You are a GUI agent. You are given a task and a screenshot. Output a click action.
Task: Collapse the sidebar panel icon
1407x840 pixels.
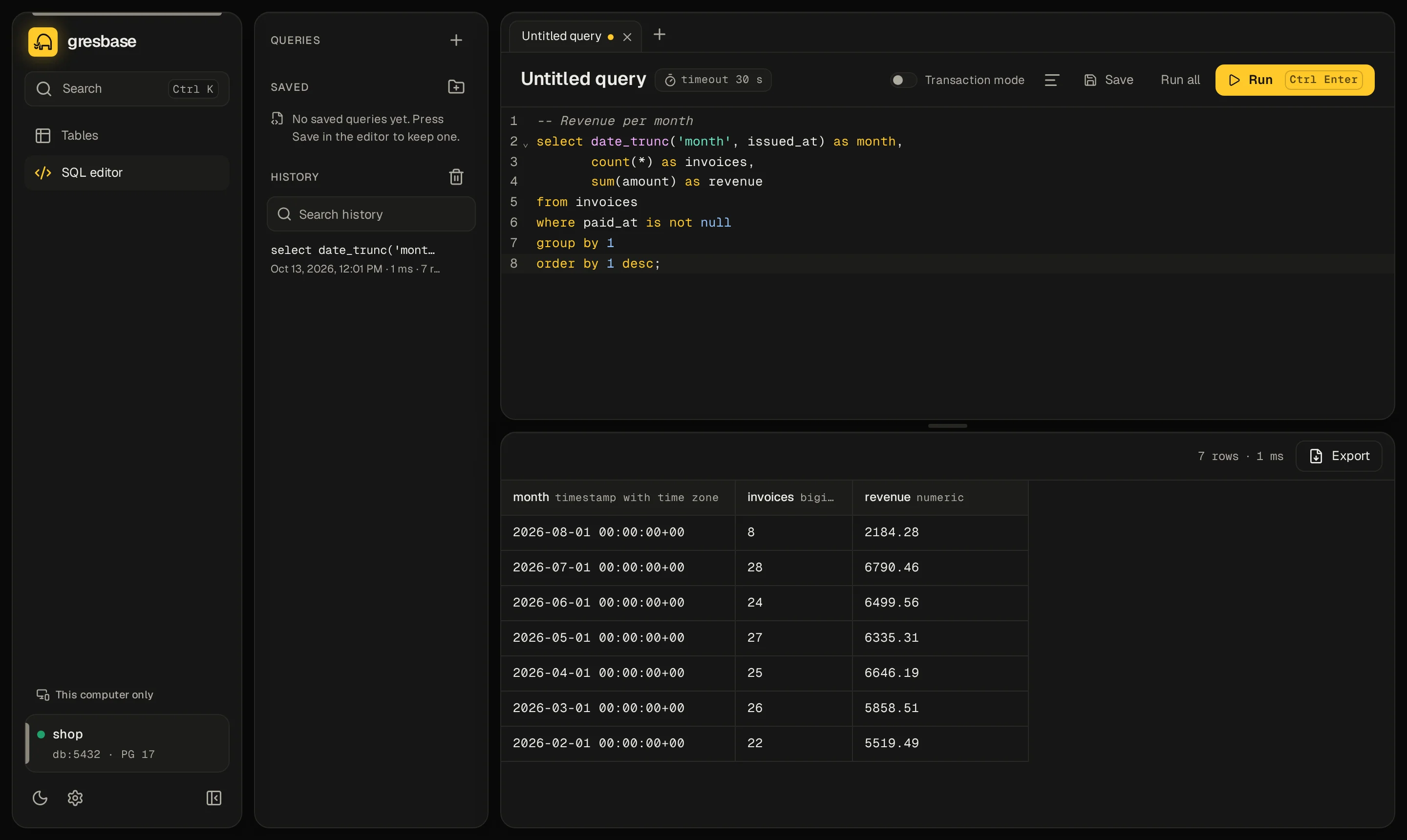click(x=214, y=798)
